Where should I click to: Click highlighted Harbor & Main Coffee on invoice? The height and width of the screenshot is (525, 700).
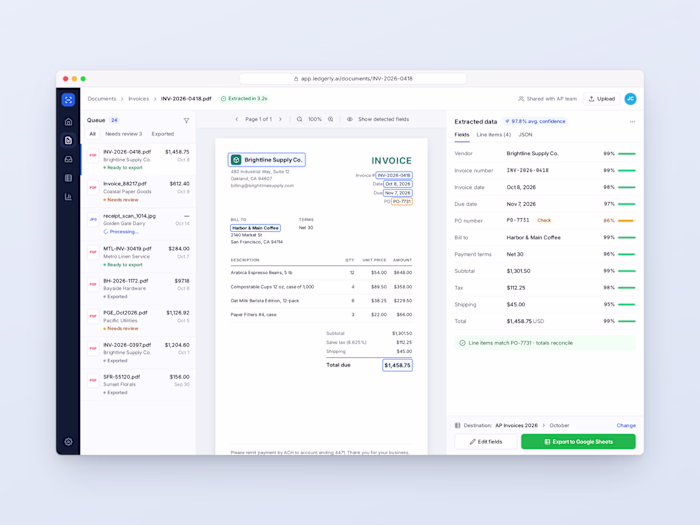point(255,228)
